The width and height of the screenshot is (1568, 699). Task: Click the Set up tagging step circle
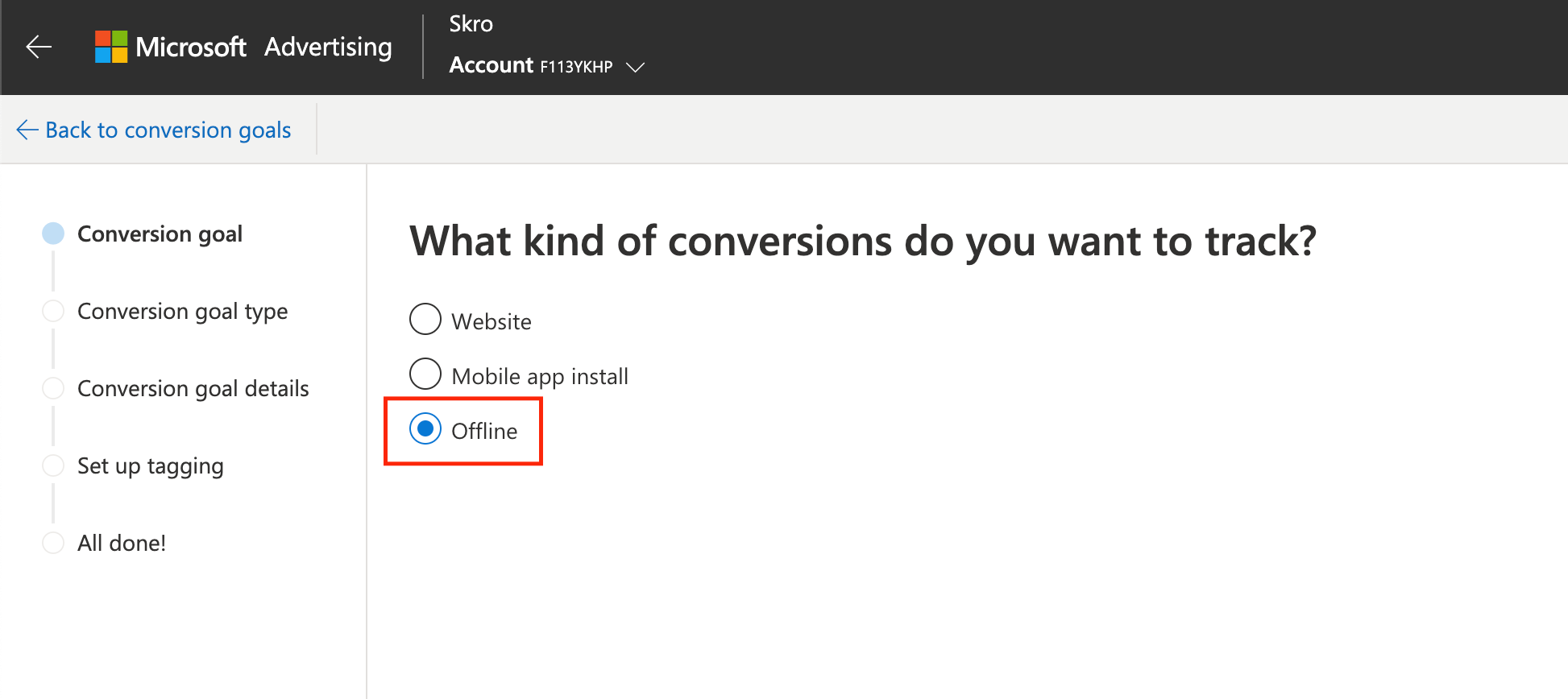pos(53,465)
